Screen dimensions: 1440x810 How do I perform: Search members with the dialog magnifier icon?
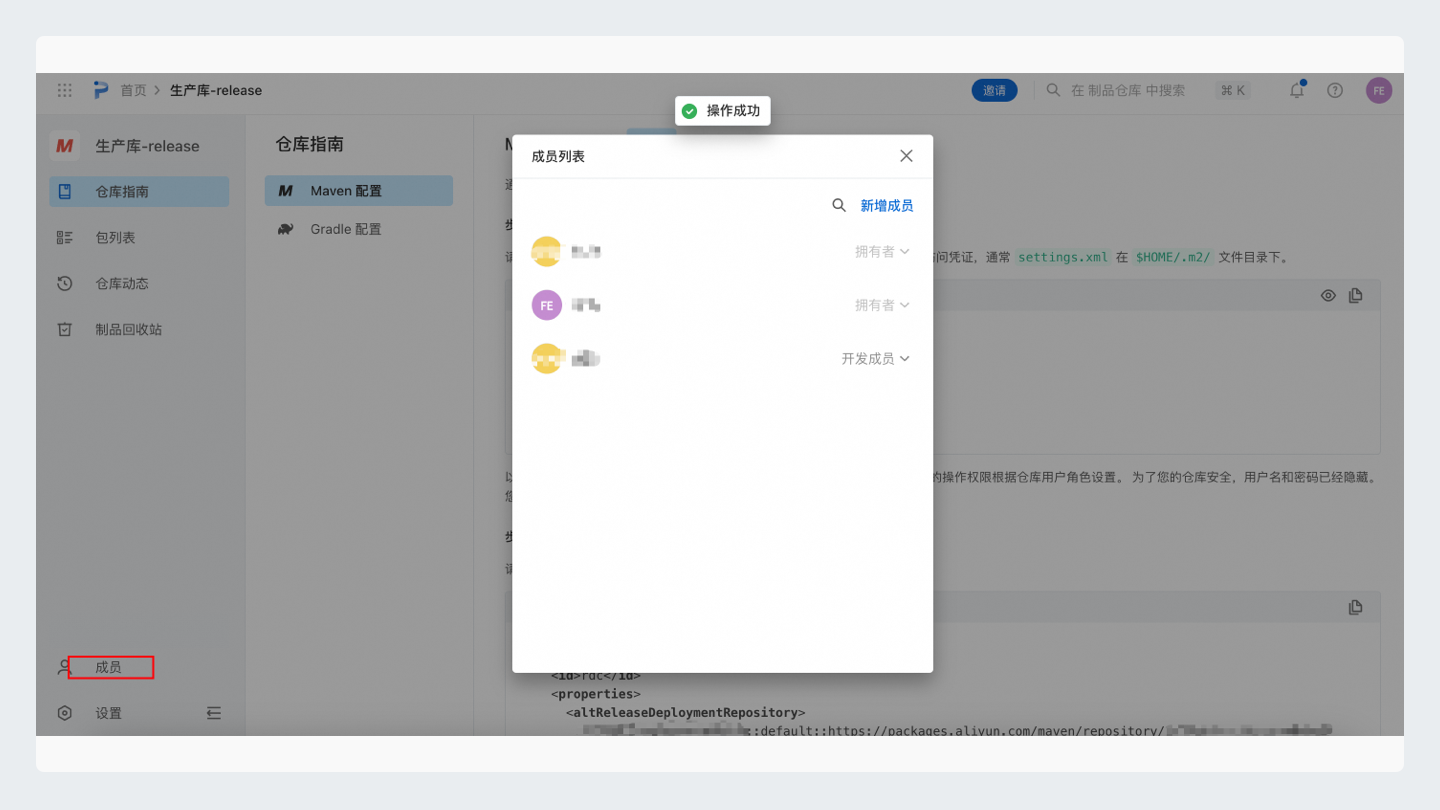point(839,205)
